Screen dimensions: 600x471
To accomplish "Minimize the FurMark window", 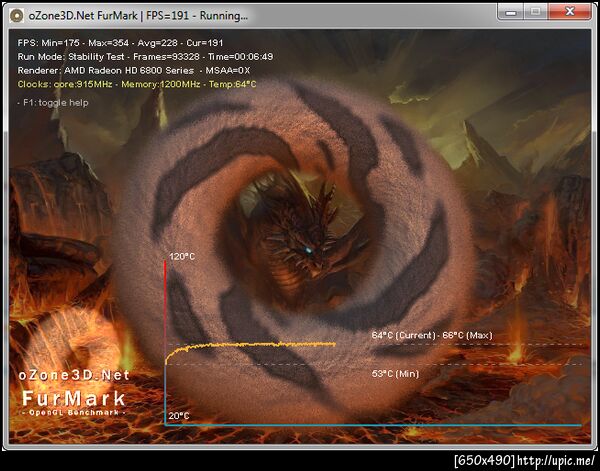I will click(x=511, y=12).
